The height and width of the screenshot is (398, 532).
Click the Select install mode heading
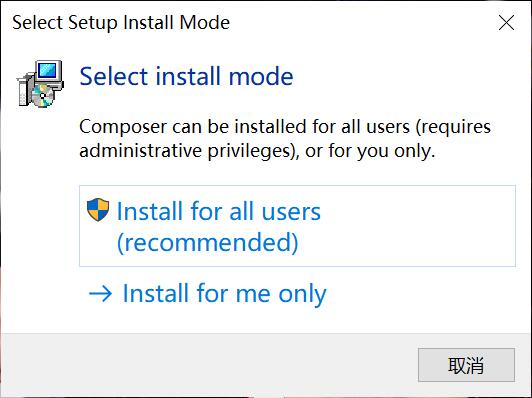[x=186, y=76]
